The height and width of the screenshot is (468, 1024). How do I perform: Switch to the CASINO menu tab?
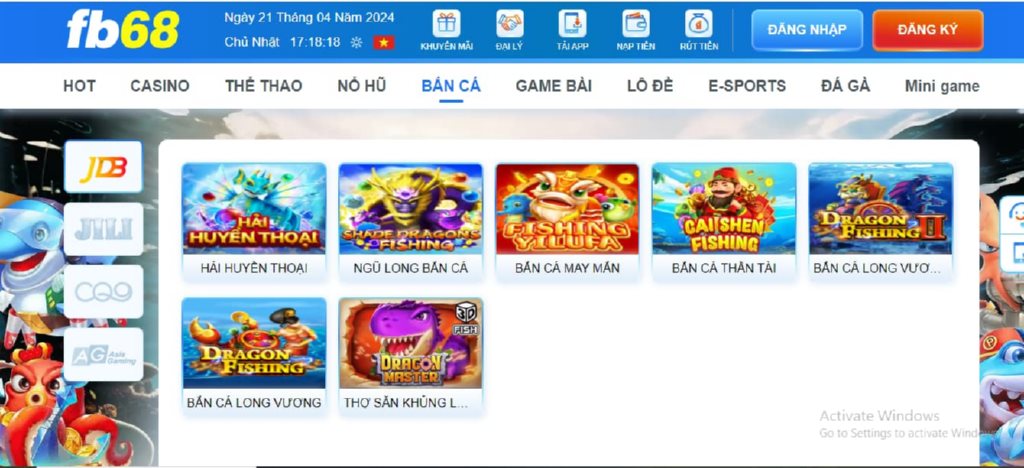tap(159, 86)
